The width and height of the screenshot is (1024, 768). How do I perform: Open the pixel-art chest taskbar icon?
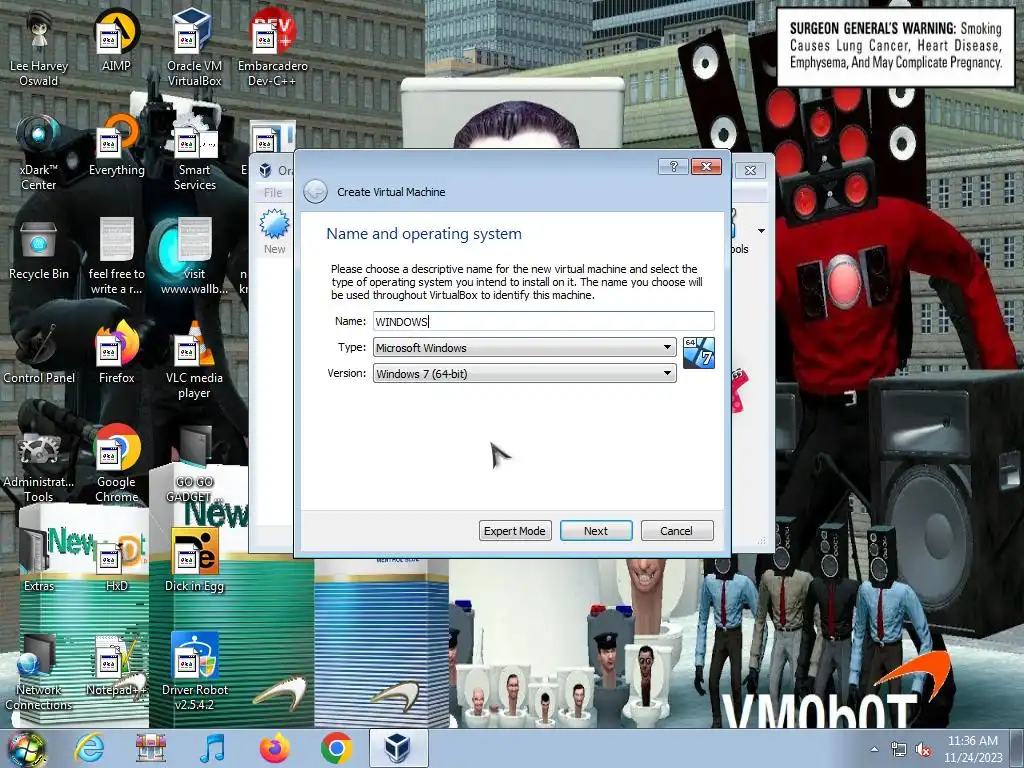click(x=151, y=748)
